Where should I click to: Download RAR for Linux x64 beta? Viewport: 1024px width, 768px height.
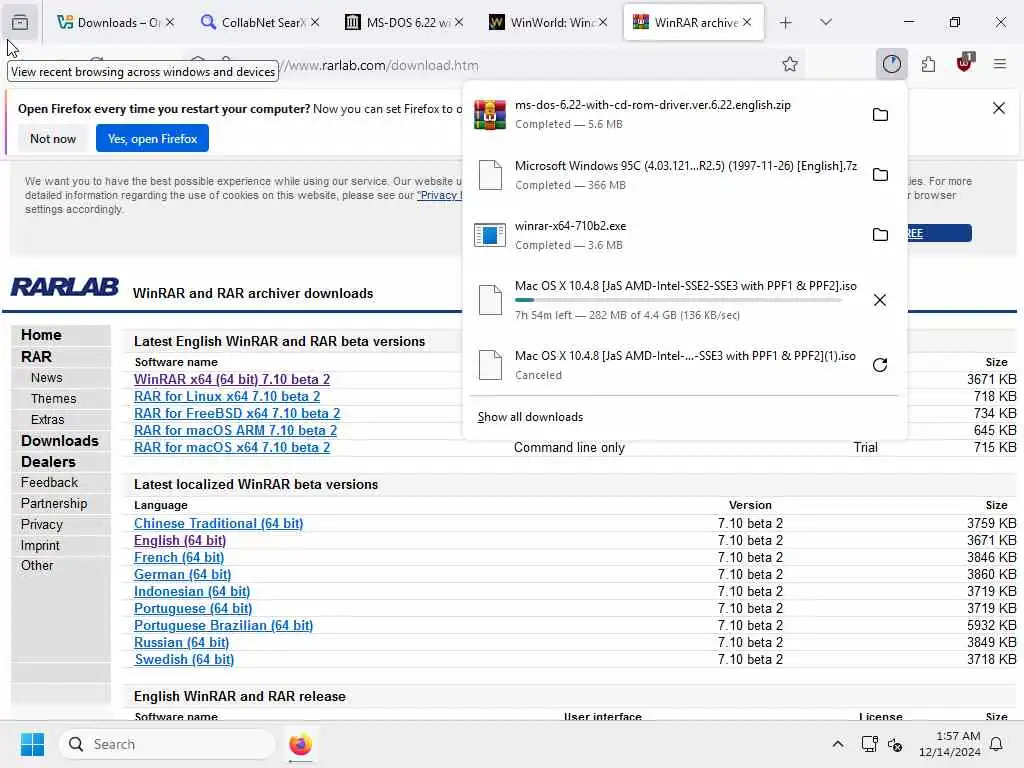(x=227, y=396)
